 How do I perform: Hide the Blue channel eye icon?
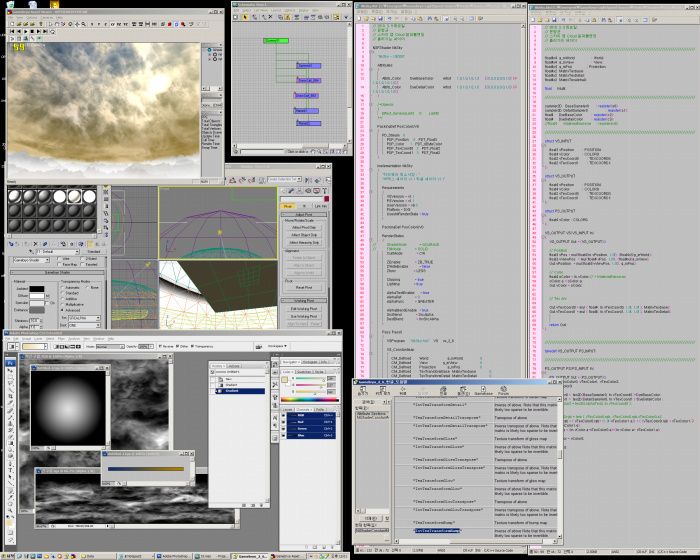[283, 435]
